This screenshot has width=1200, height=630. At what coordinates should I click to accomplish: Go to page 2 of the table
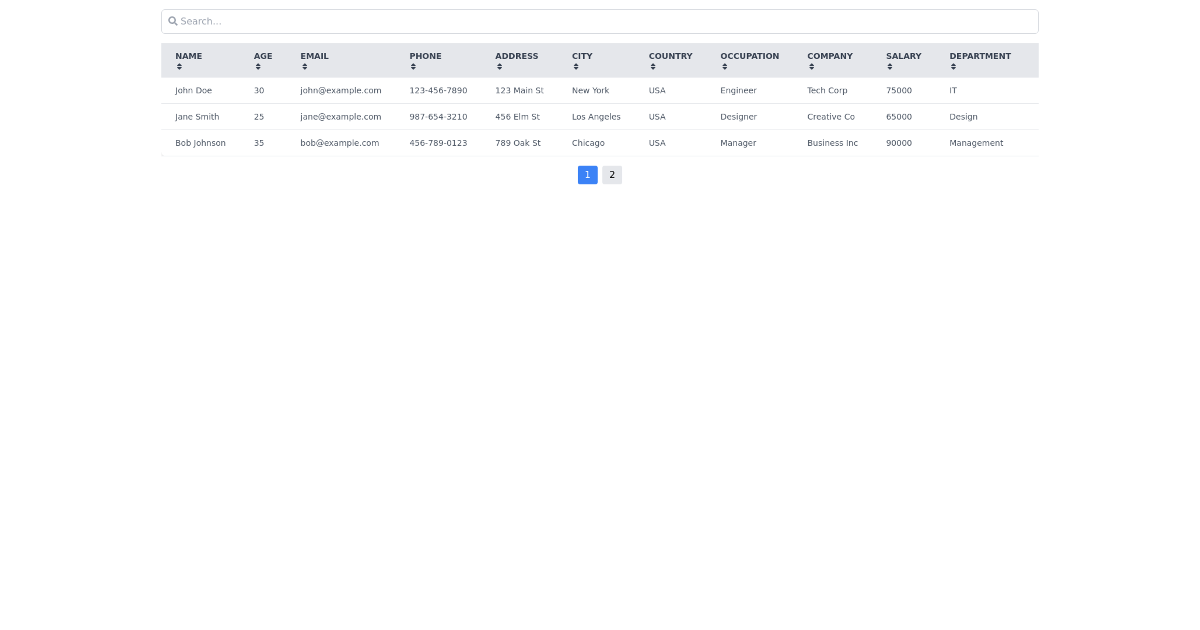coord(611,175)
